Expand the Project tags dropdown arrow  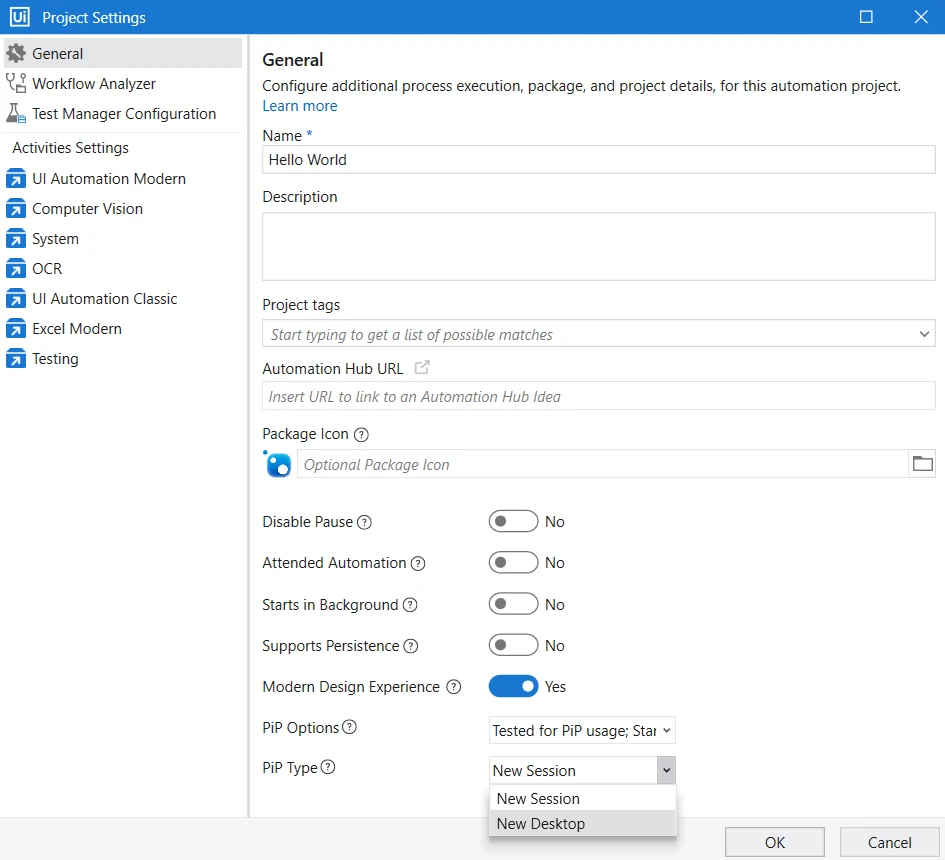[924, 334]
